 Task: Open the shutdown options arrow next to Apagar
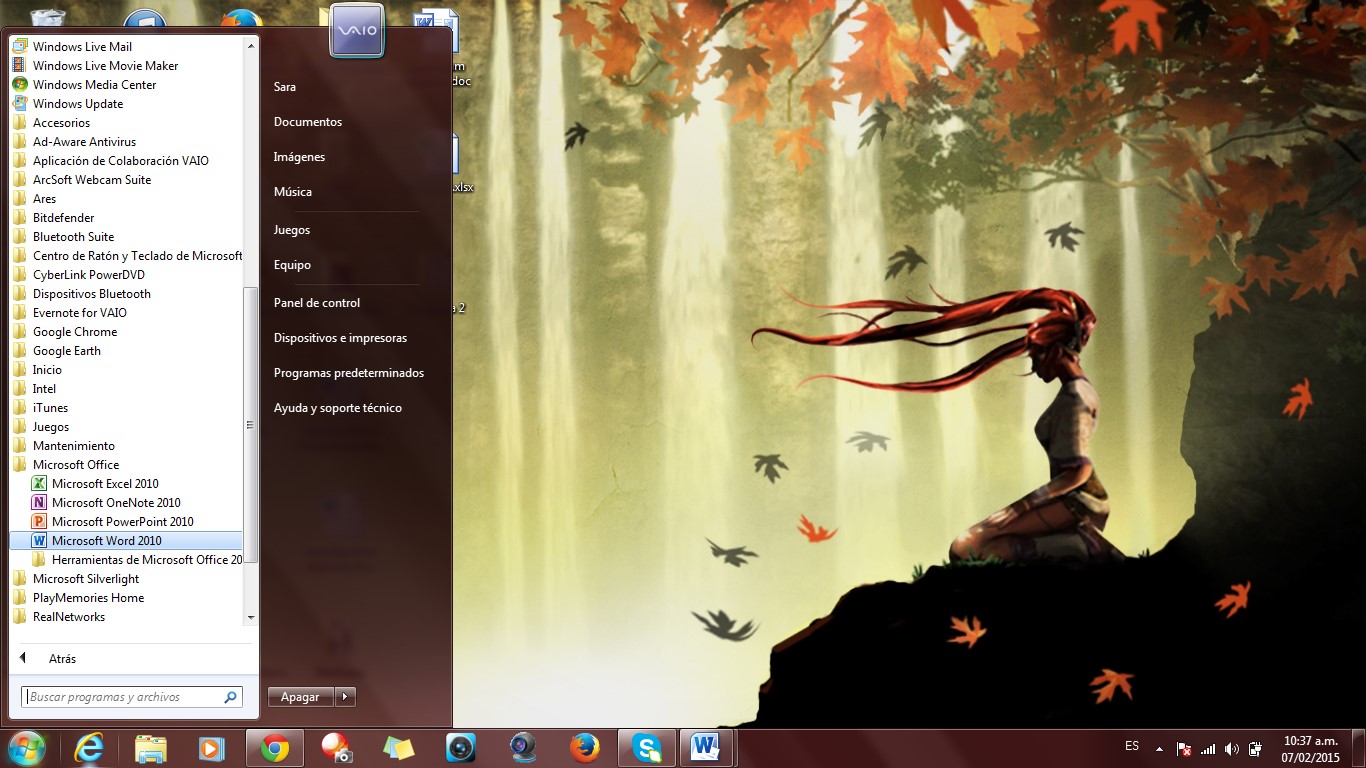[345, 697]
